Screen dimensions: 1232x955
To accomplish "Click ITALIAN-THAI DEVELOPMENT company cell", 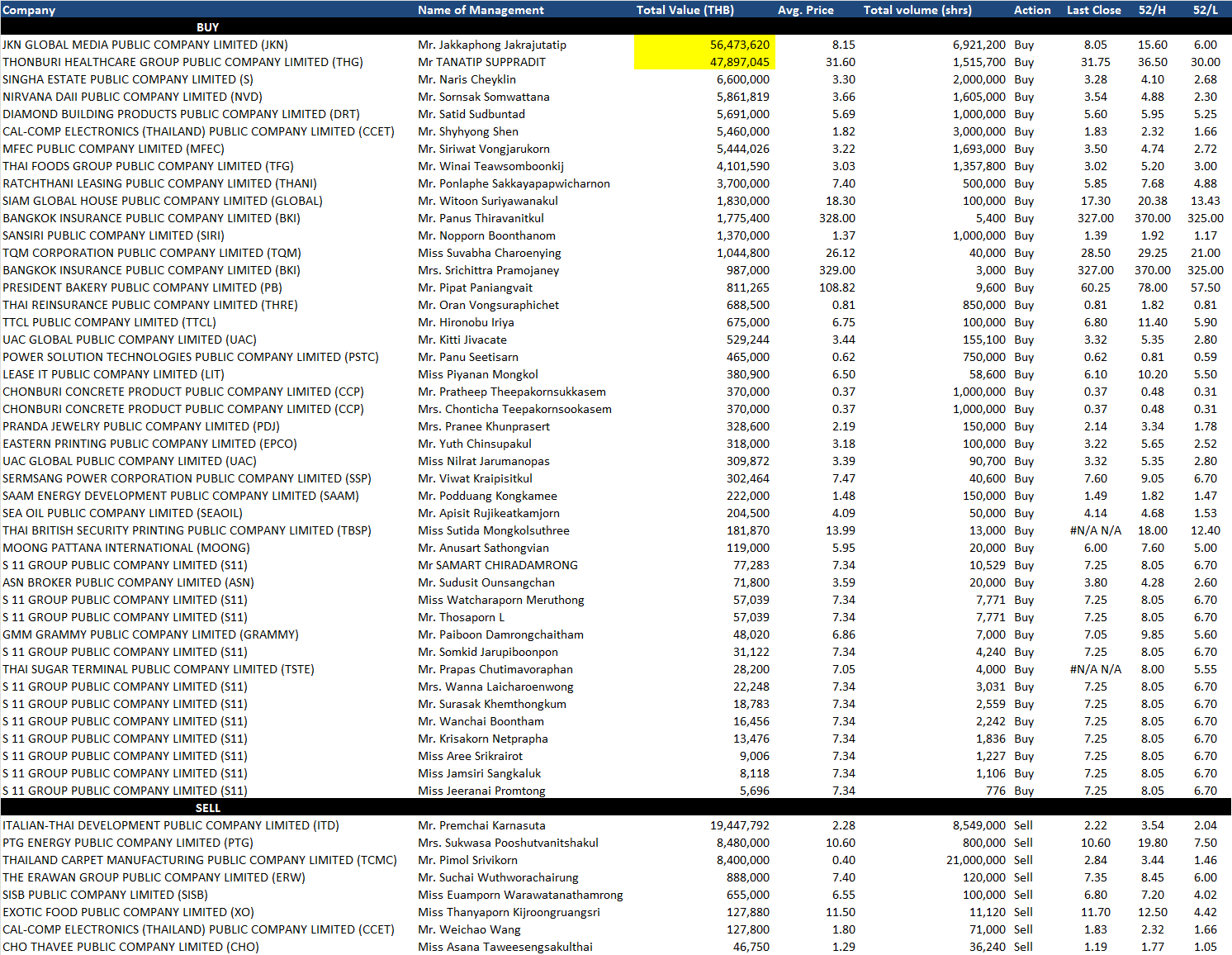I will 171,825.
